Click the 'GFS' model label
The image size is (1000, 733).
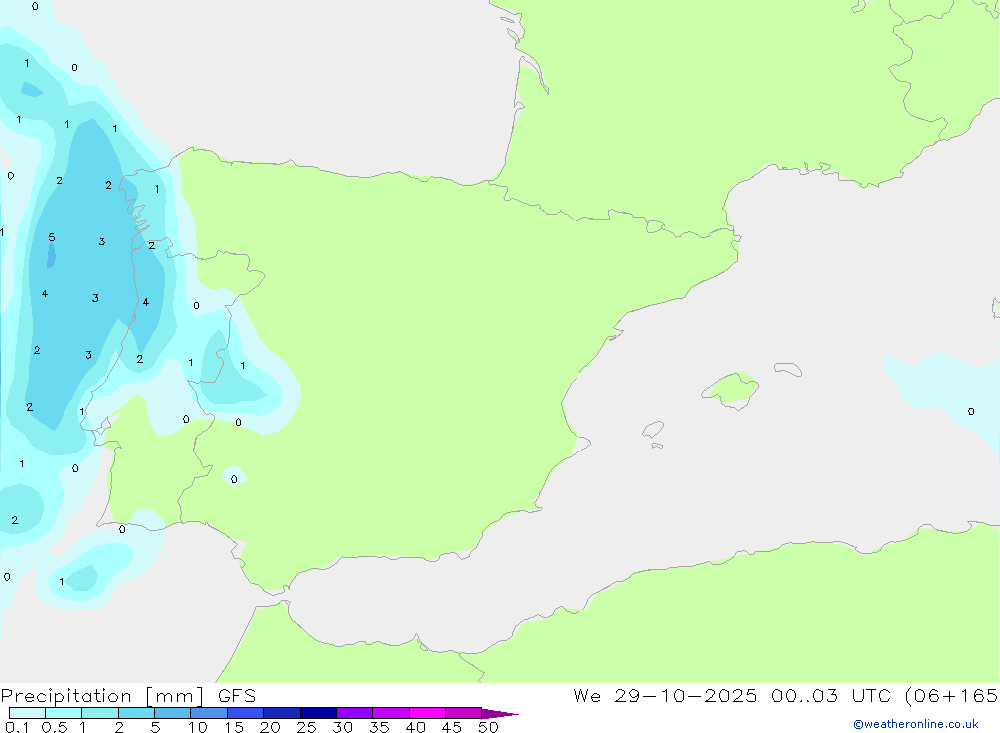(x=237, y=696)
